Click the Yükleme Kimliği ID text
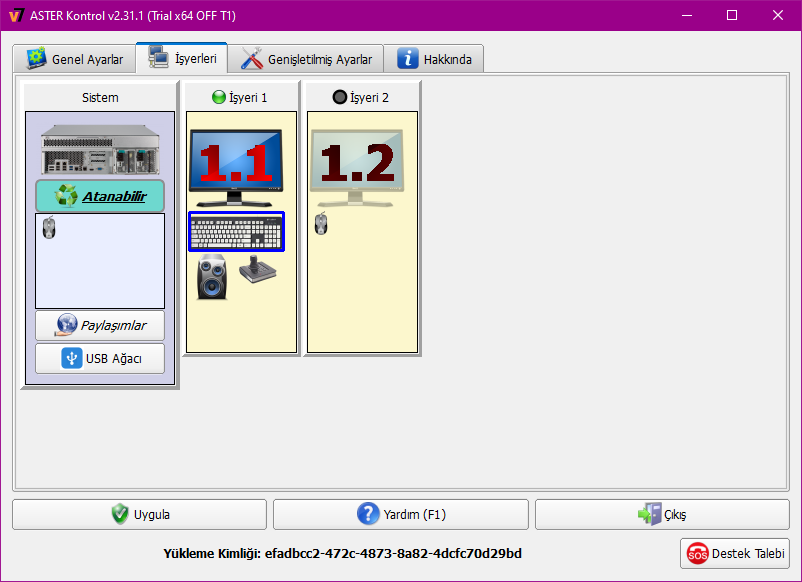Viewport: 802px width, 582px height. pyautogui.click(x=343, y=553)
